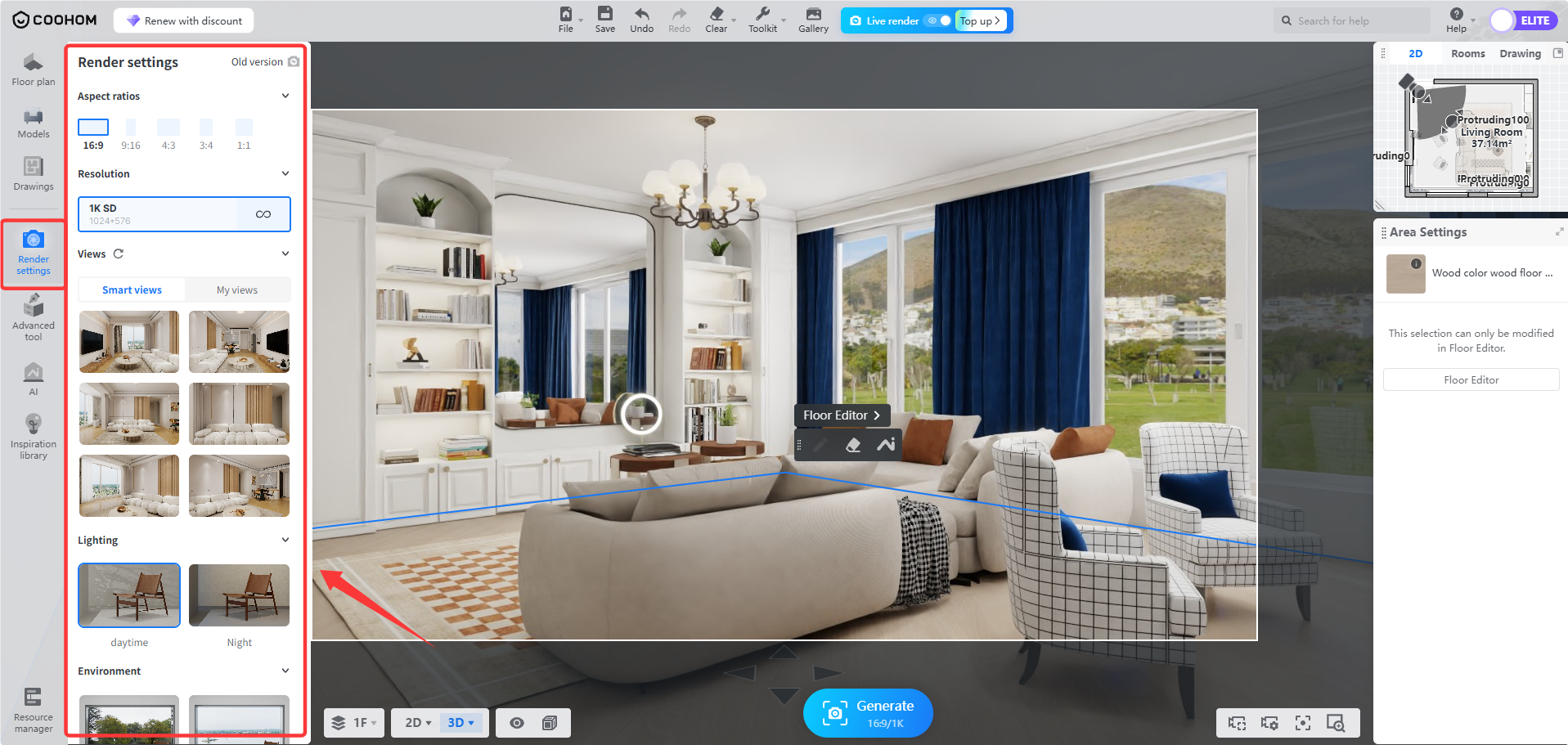Click the Undo arrow icon
Viewport: 1568px width, 745px height.
642,15
